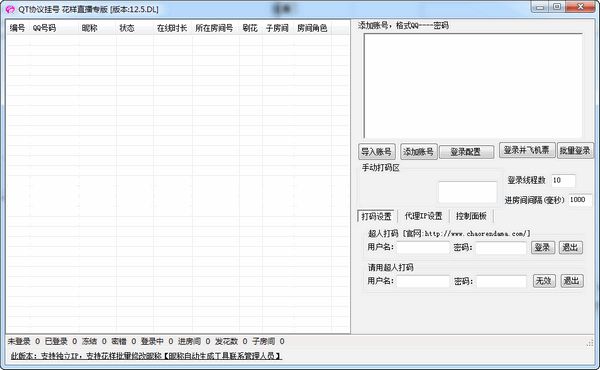Maximize the QT协议挂号 window
The image size is (600, 370).
tap(557, 7)
